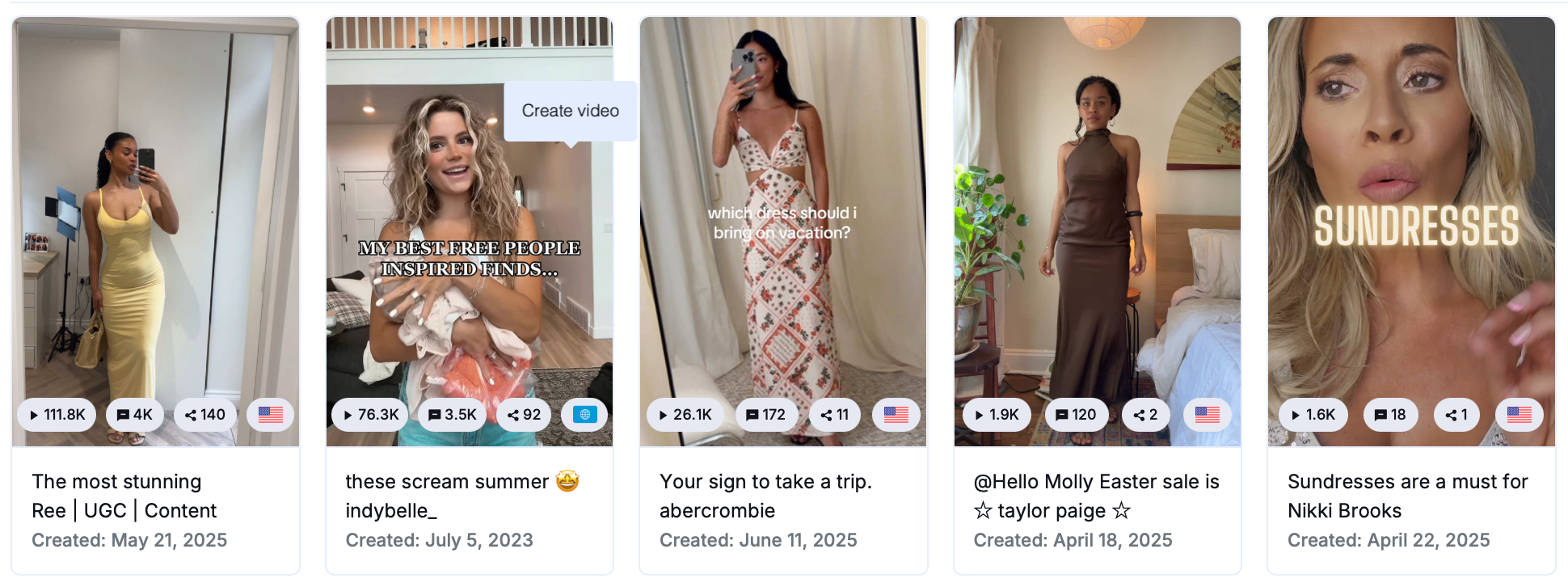The height and width of the screenshot is (587, 1568).
Task: Click the Create video button
Action: [x=570, y=110]
